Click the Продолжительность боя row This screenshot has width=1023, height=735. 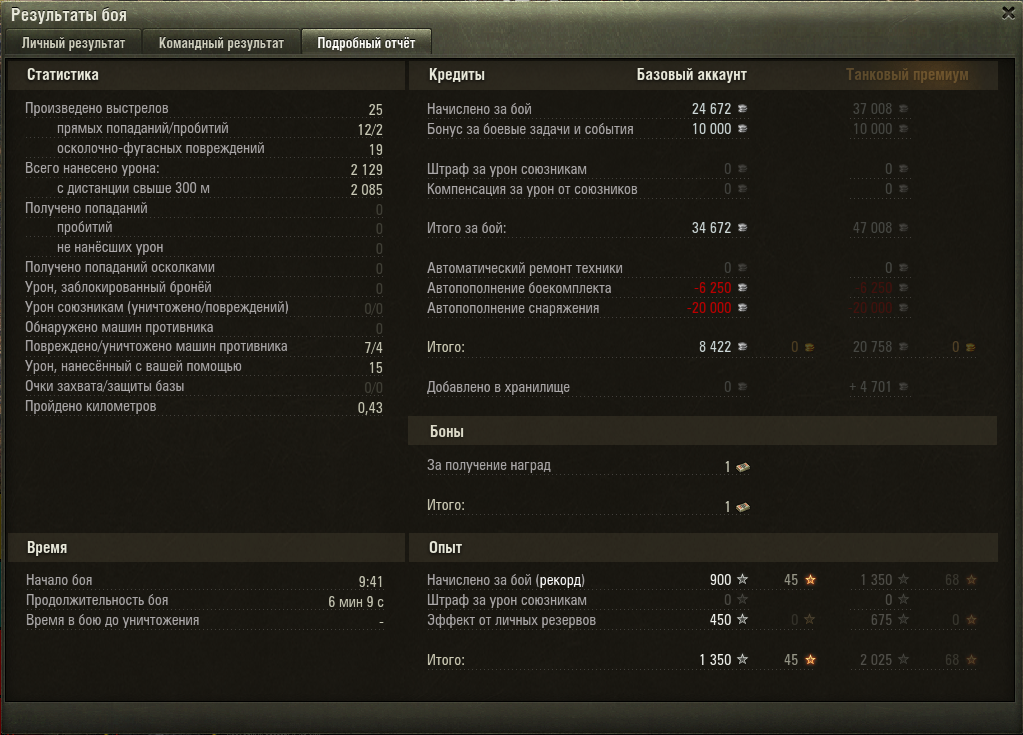coord(205,601)
